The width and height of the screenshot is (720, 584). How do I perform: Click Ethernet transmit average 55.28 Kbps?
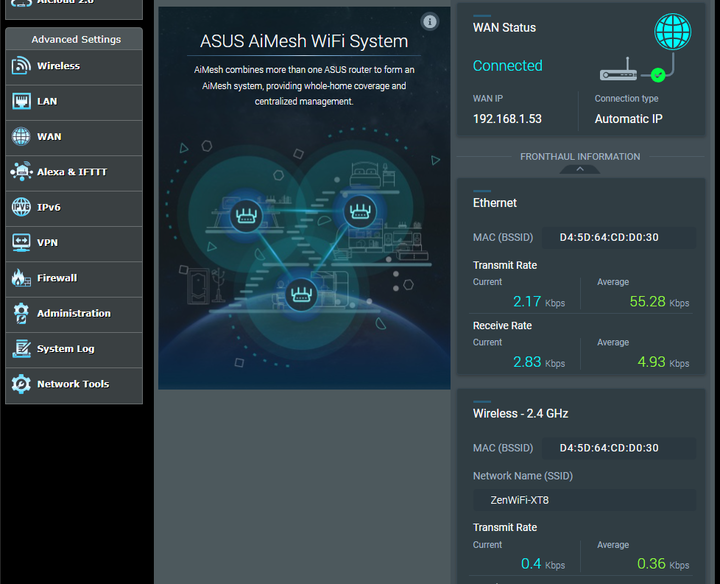pyautogui.click(x=659, y=302)
